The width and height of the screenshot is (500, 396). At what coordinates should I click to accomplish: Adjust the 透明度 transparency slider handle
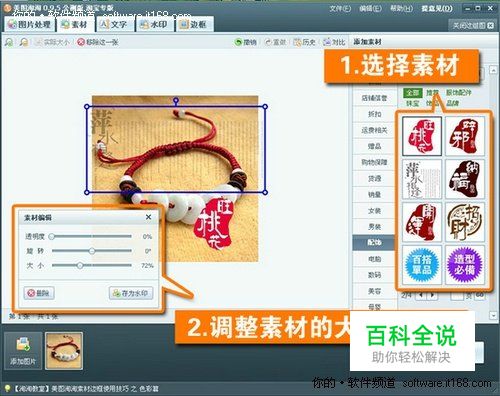[x=52, y=236]
